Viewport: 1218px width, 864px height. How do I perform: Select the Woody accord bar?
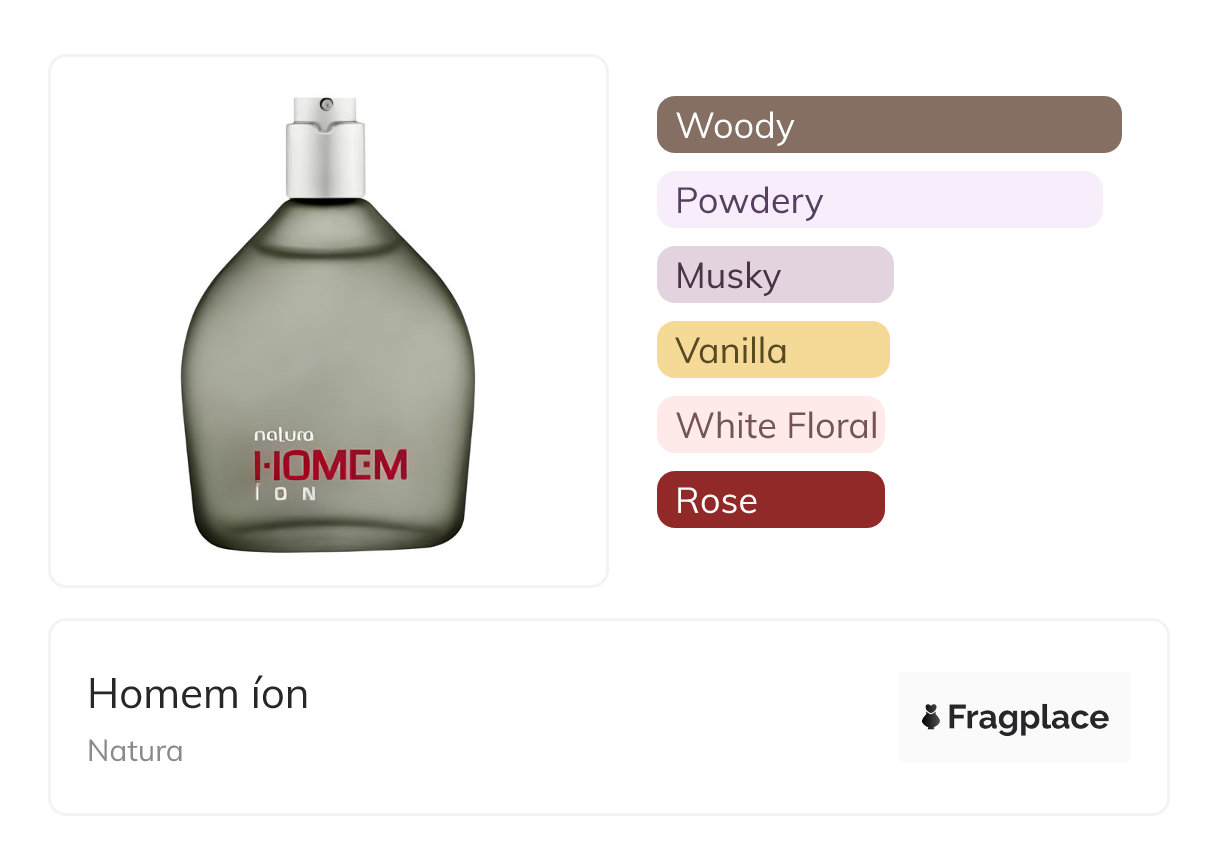[888, 125]
